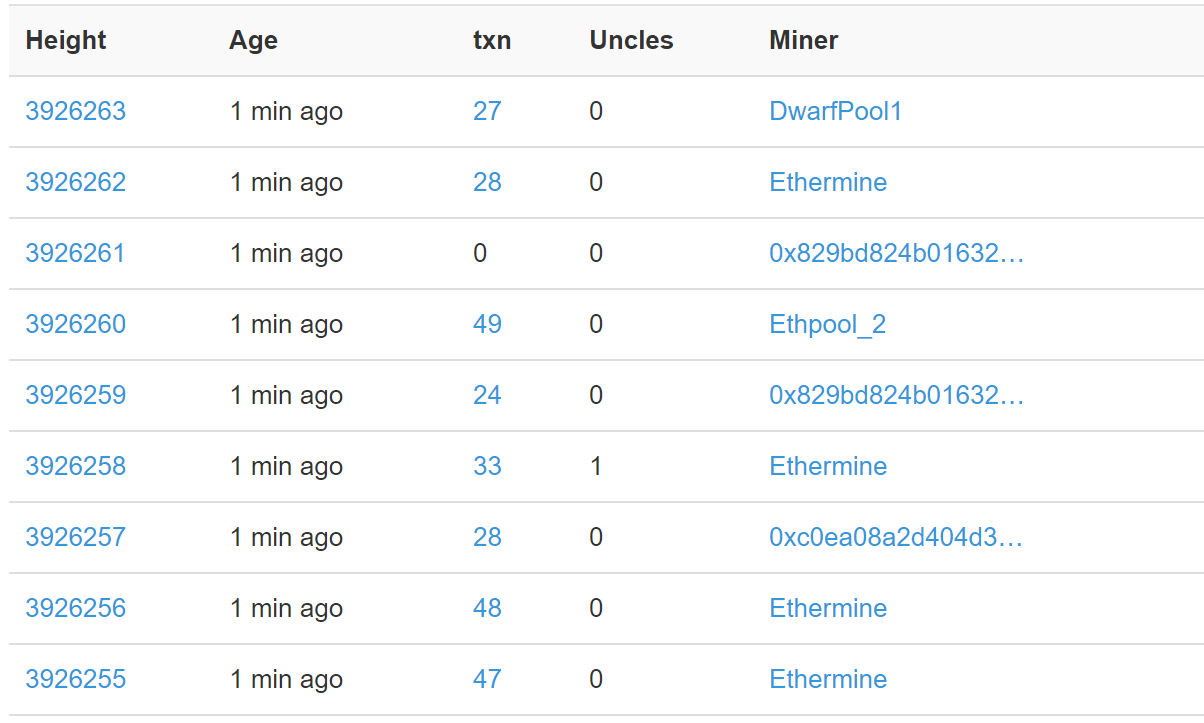Screen dimensions: 1204x723
Task: Open block height 3926260
Action: [76, 324]
